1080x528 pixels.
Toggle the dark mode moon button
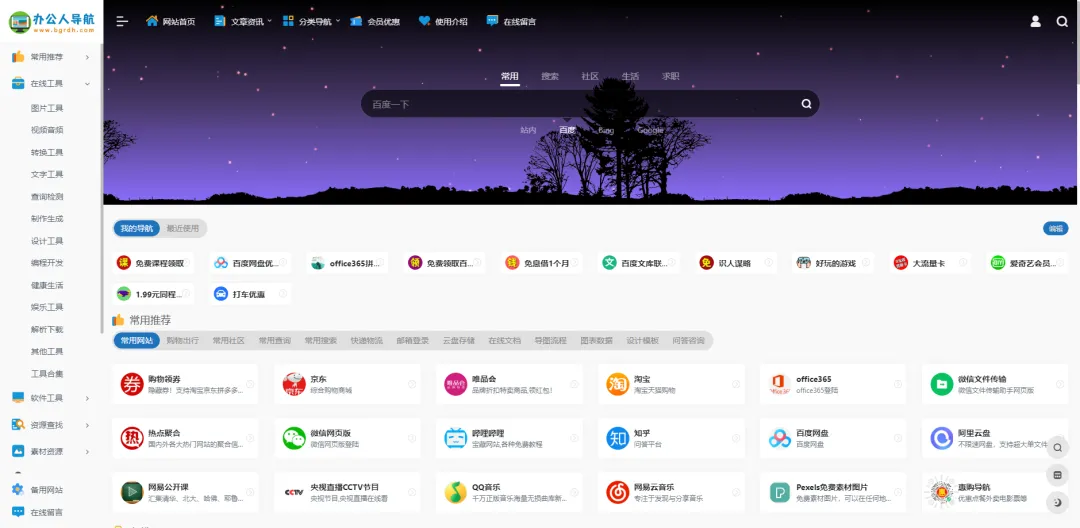coord(1058,503)
